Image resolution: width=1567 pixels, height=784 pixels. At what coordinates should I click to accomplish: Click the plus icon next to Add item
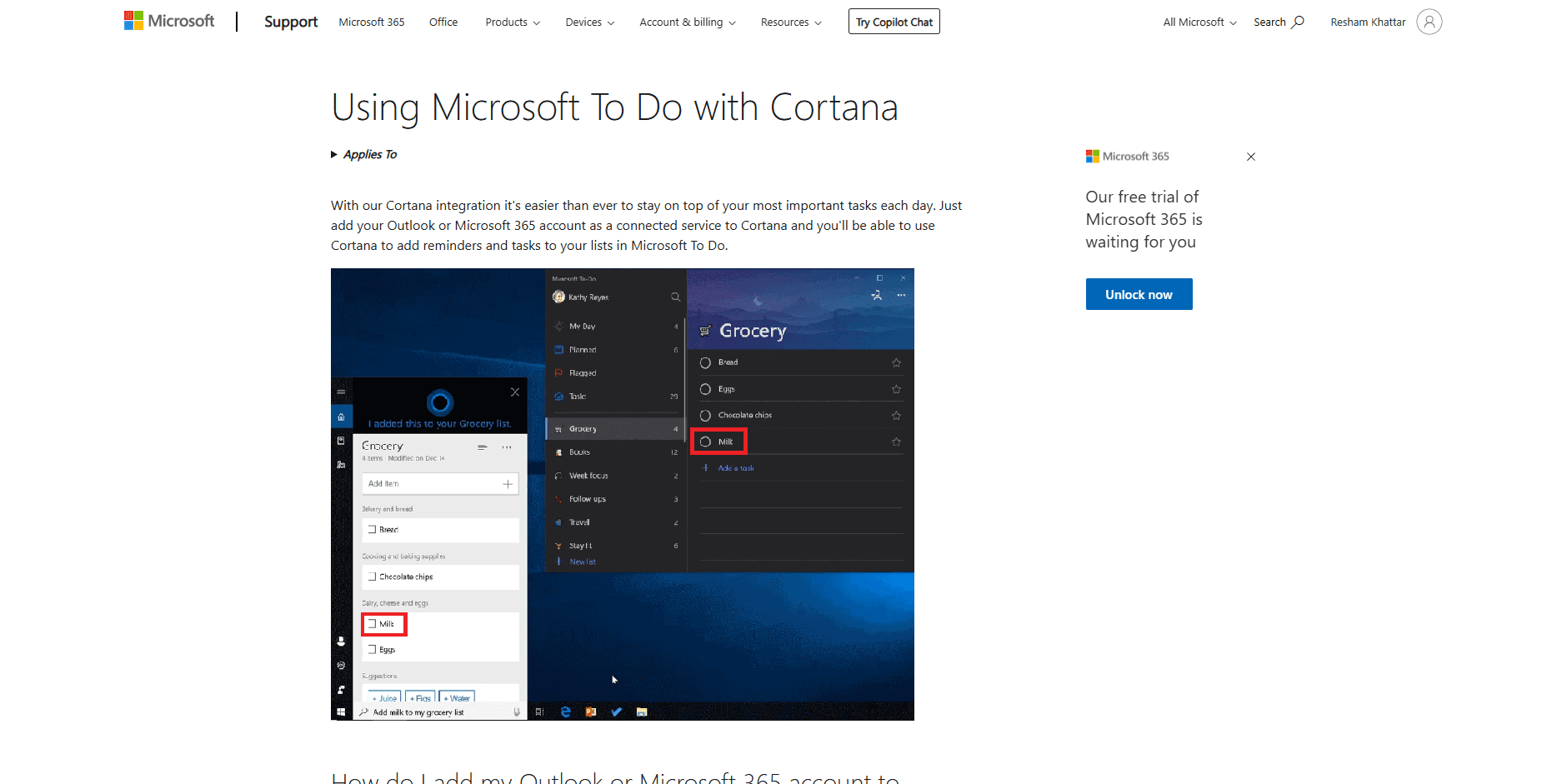point(508,483)
